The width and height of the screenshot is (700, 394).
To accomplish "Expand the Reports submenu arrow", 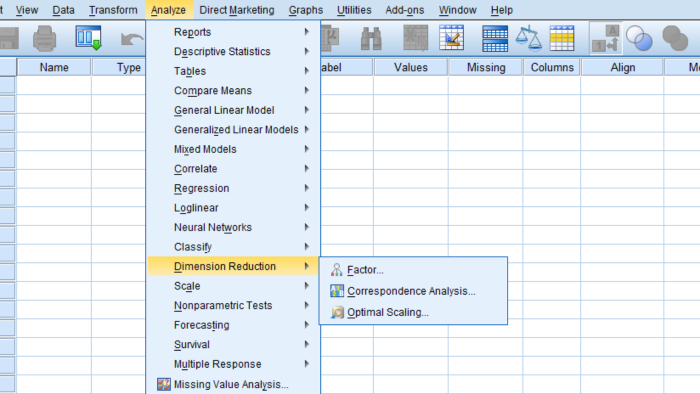I will (x=307, y=32).
